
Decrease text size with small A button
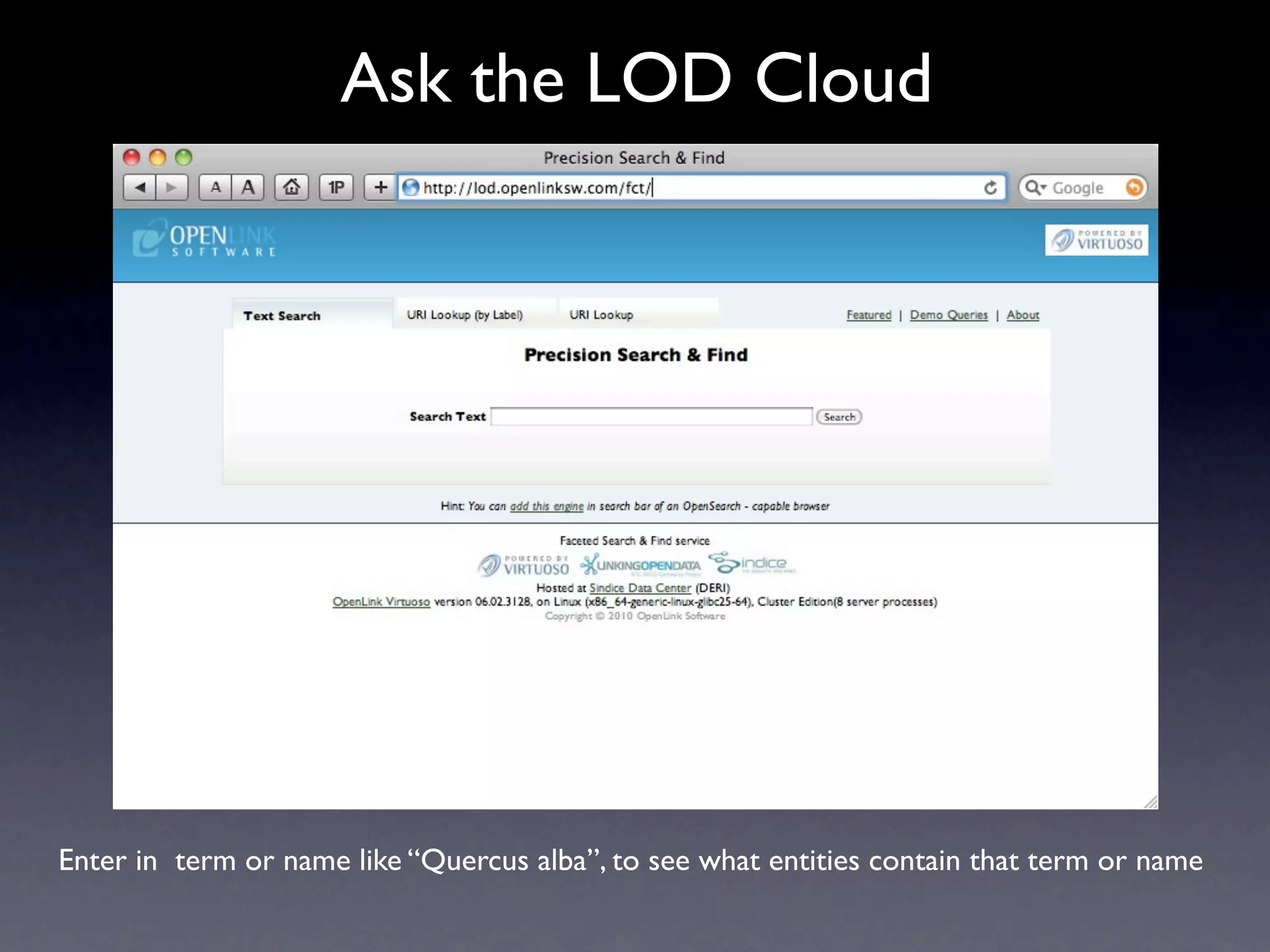click(x=215, y=187)
